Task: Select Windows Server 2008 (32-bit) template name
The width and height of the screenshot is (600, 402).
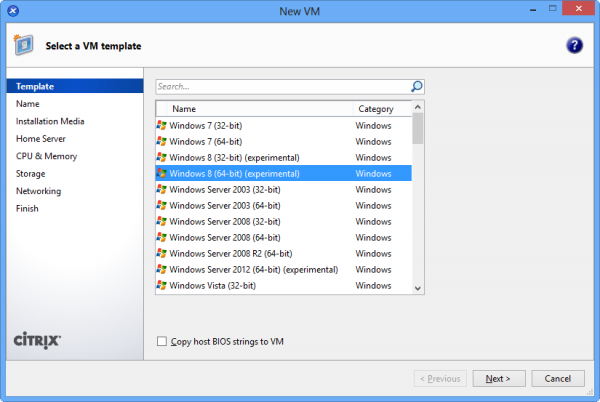Action: point(225,222)
